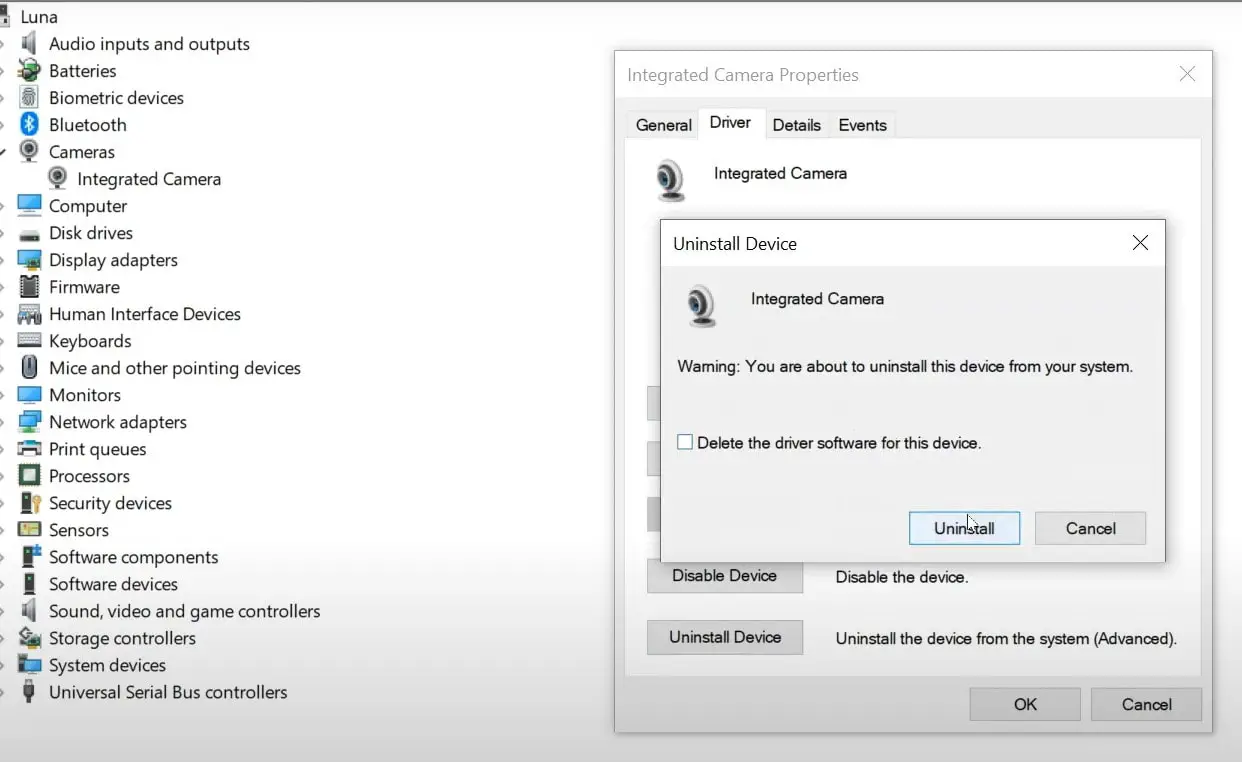Select the Cameras category label
1242x762 pixels.
pyautogui.click(x=82, y=152)
